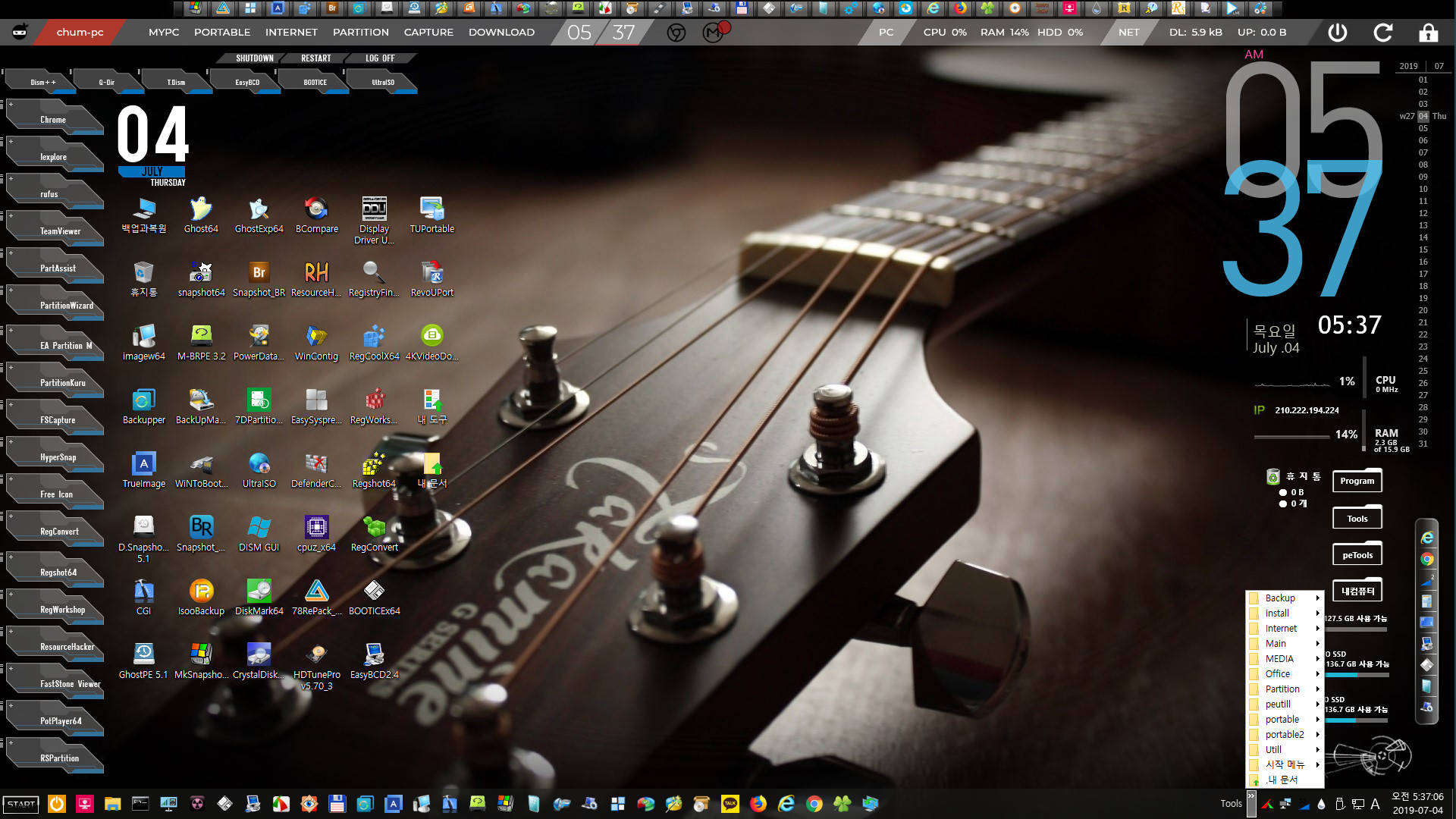The image size is (1456, 819).
Task: Open the PARTITION menu
Action: (361, 33)
